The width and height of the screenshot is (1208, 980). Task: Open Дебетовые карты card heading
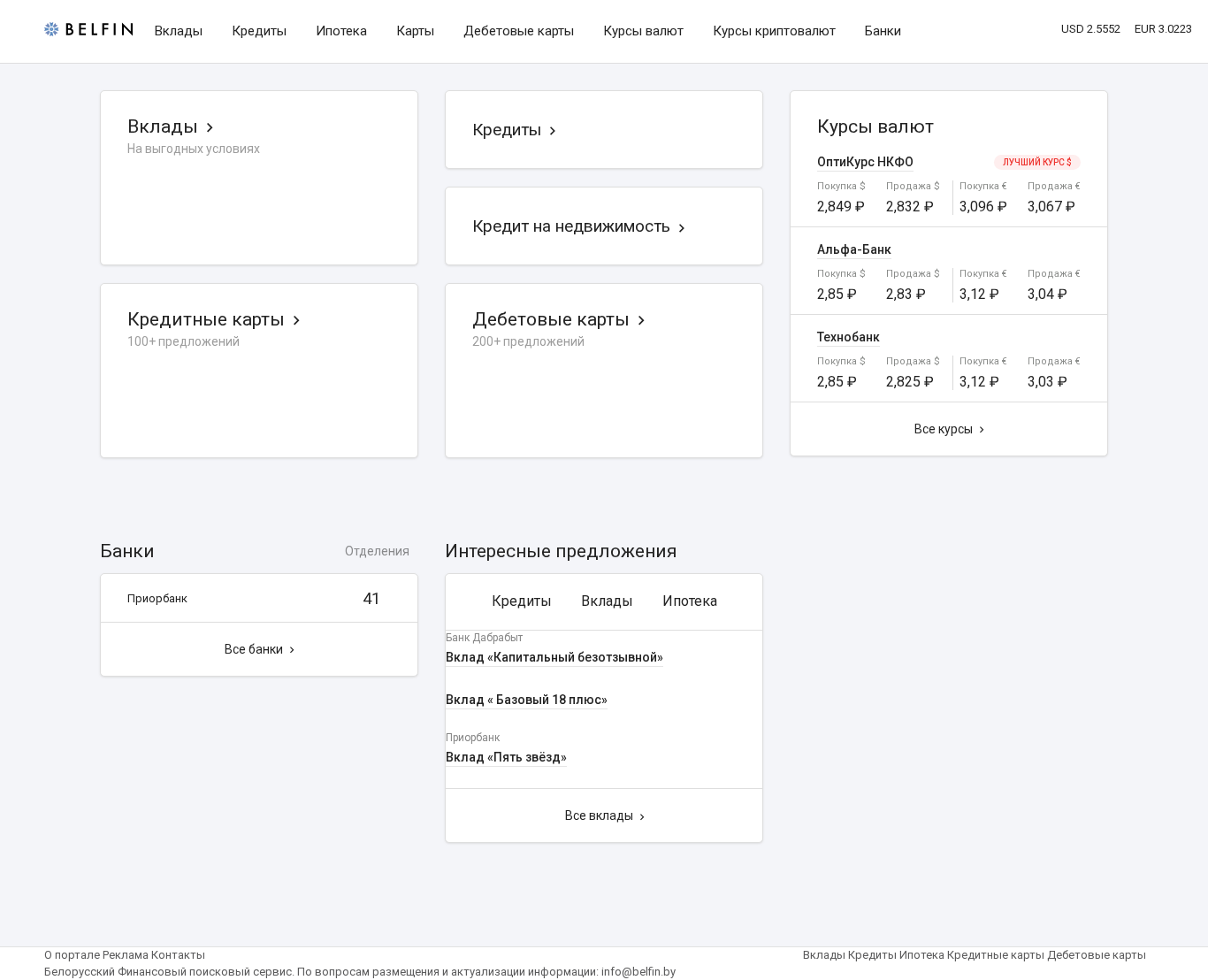coord(551,319)
